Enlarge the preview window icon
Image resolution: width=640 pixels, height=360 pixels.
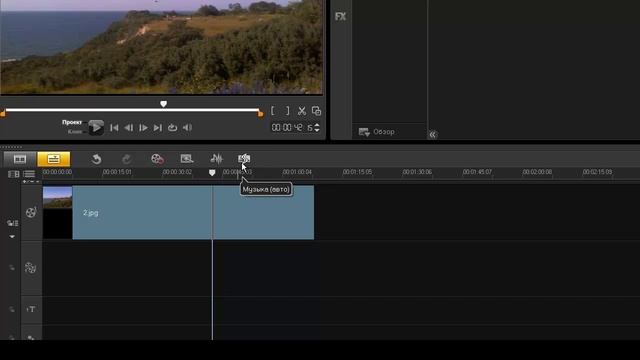[x=316, y=111]
